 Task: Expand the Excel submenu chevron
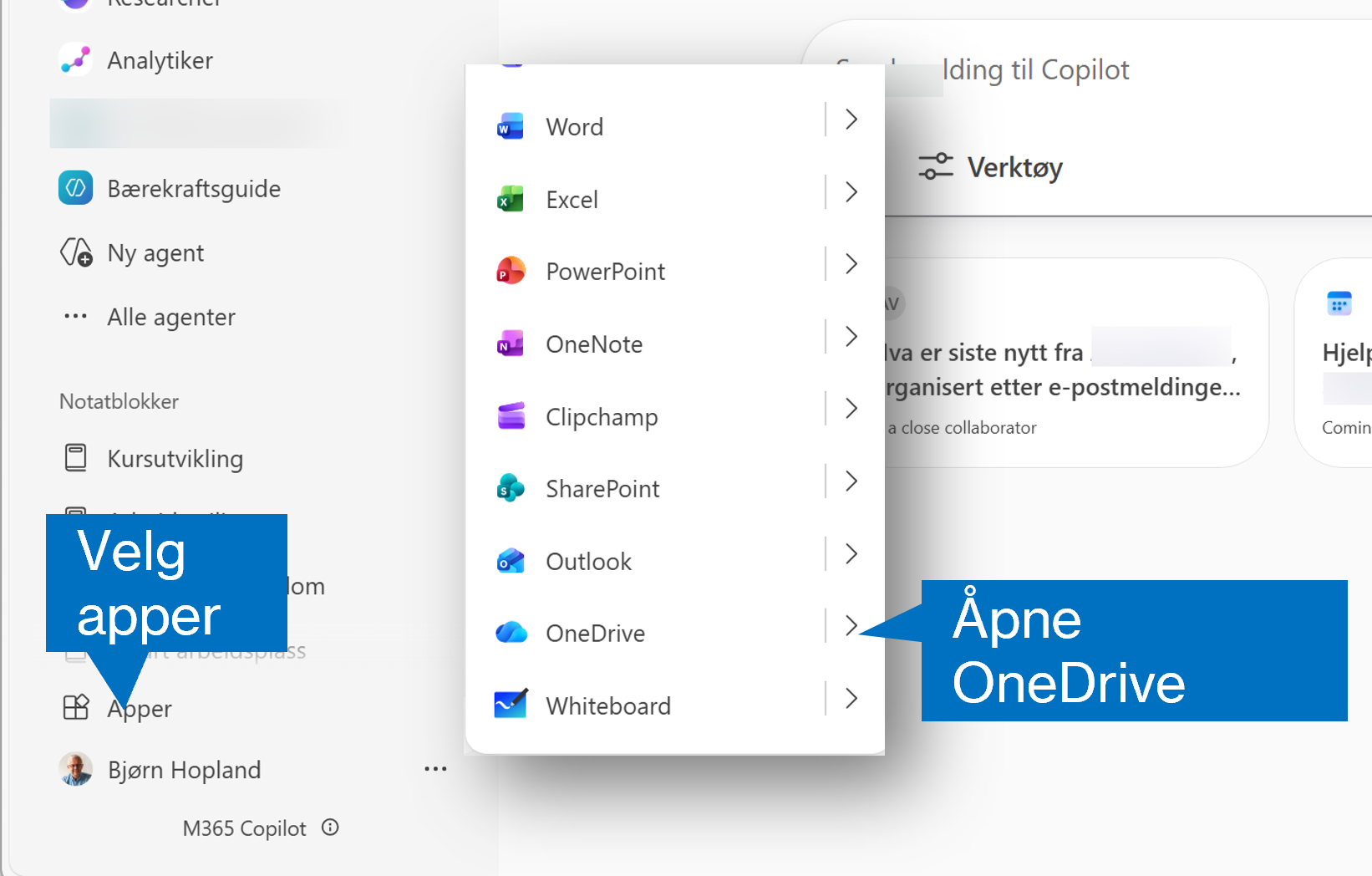pyautogui.click(x=851, y=192)
